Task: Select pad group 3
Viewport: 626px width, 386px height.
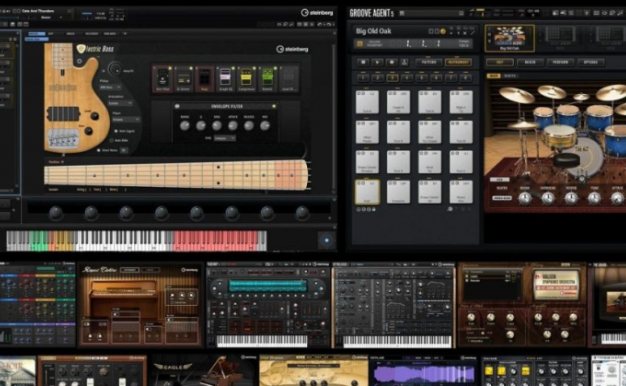Action: (392, 78)
